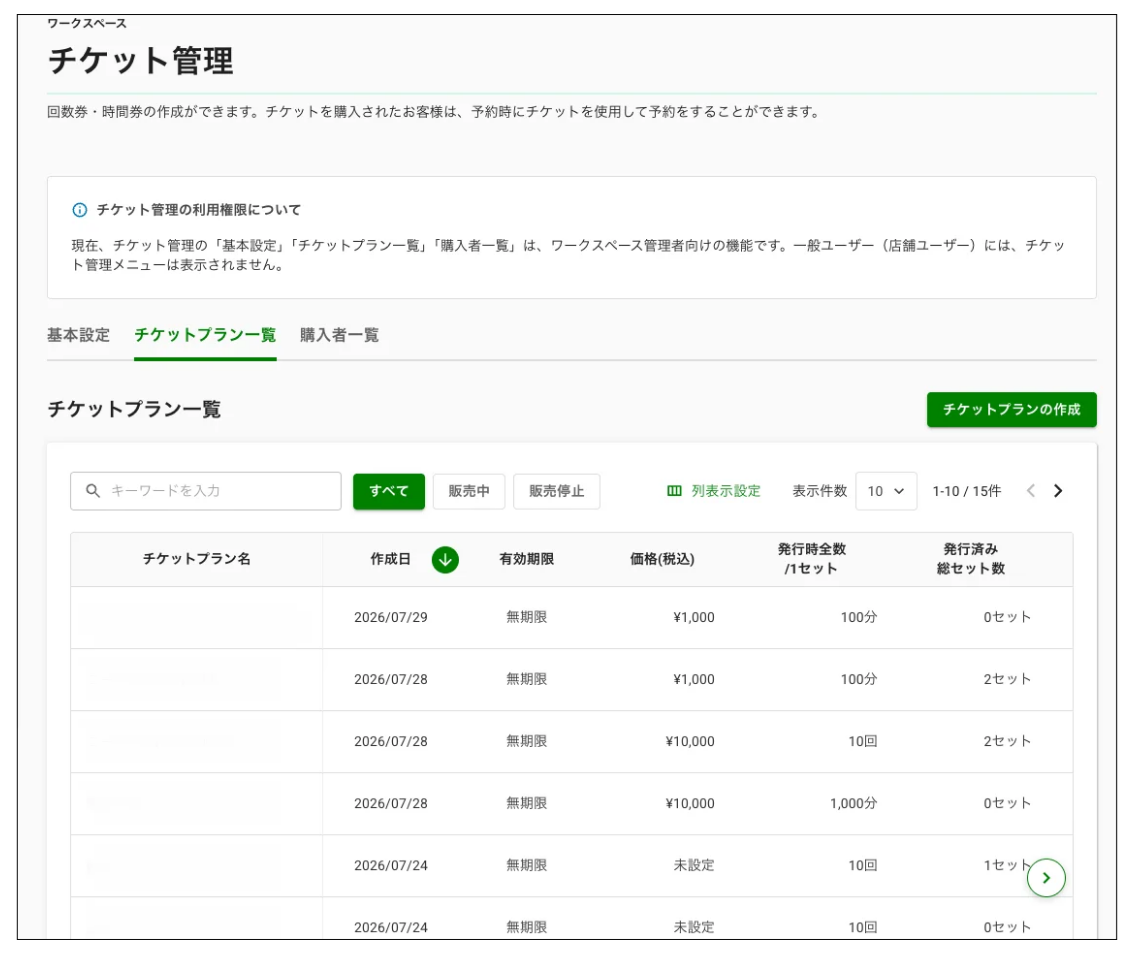
Task: Filter plans by 販売停止
Action: pos(556,491)
